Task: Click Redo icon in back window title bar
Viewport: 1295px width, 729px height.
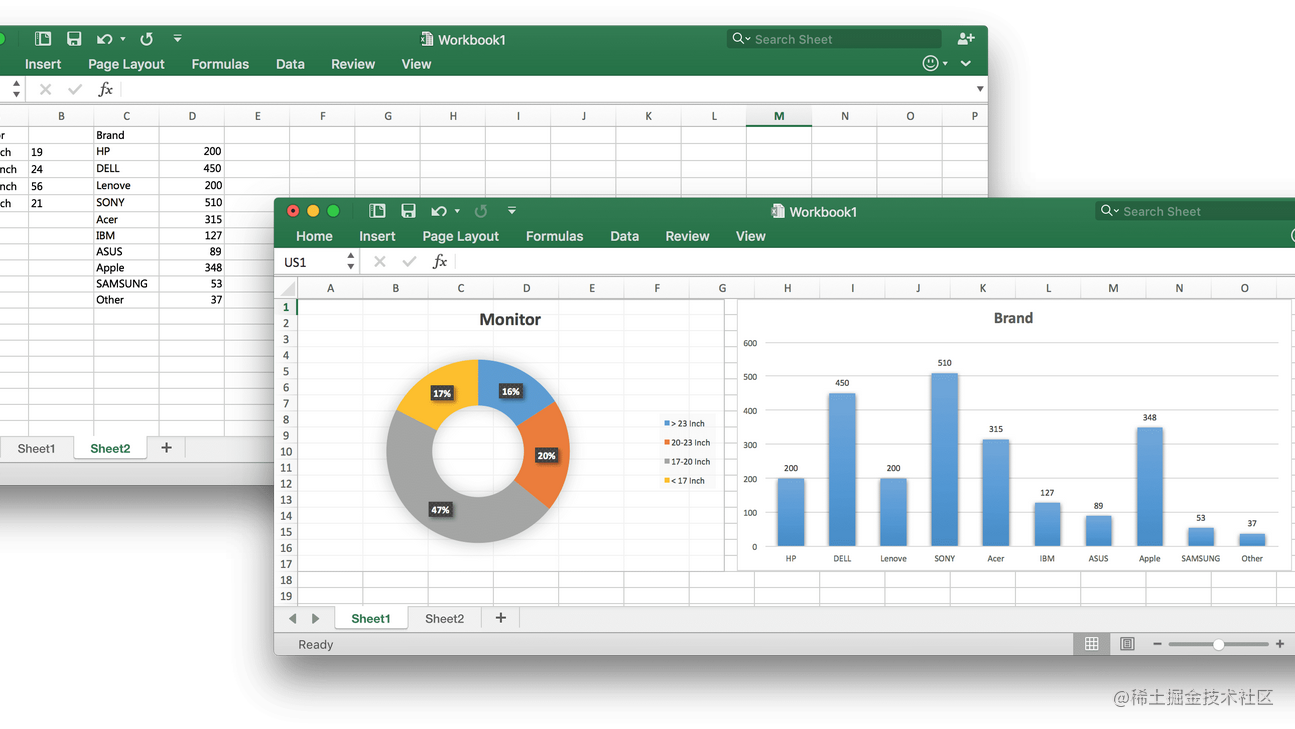Action: [147, 39]
